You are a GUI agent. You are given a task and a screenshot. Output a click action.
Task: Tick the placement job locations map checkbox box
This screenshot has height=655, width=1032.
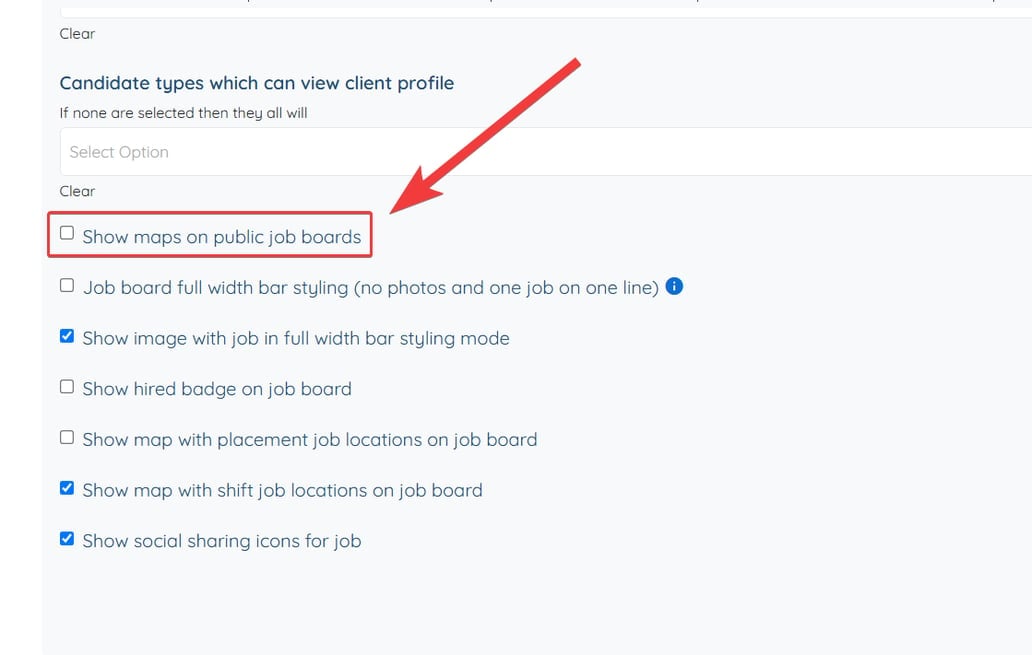point(67,437)
